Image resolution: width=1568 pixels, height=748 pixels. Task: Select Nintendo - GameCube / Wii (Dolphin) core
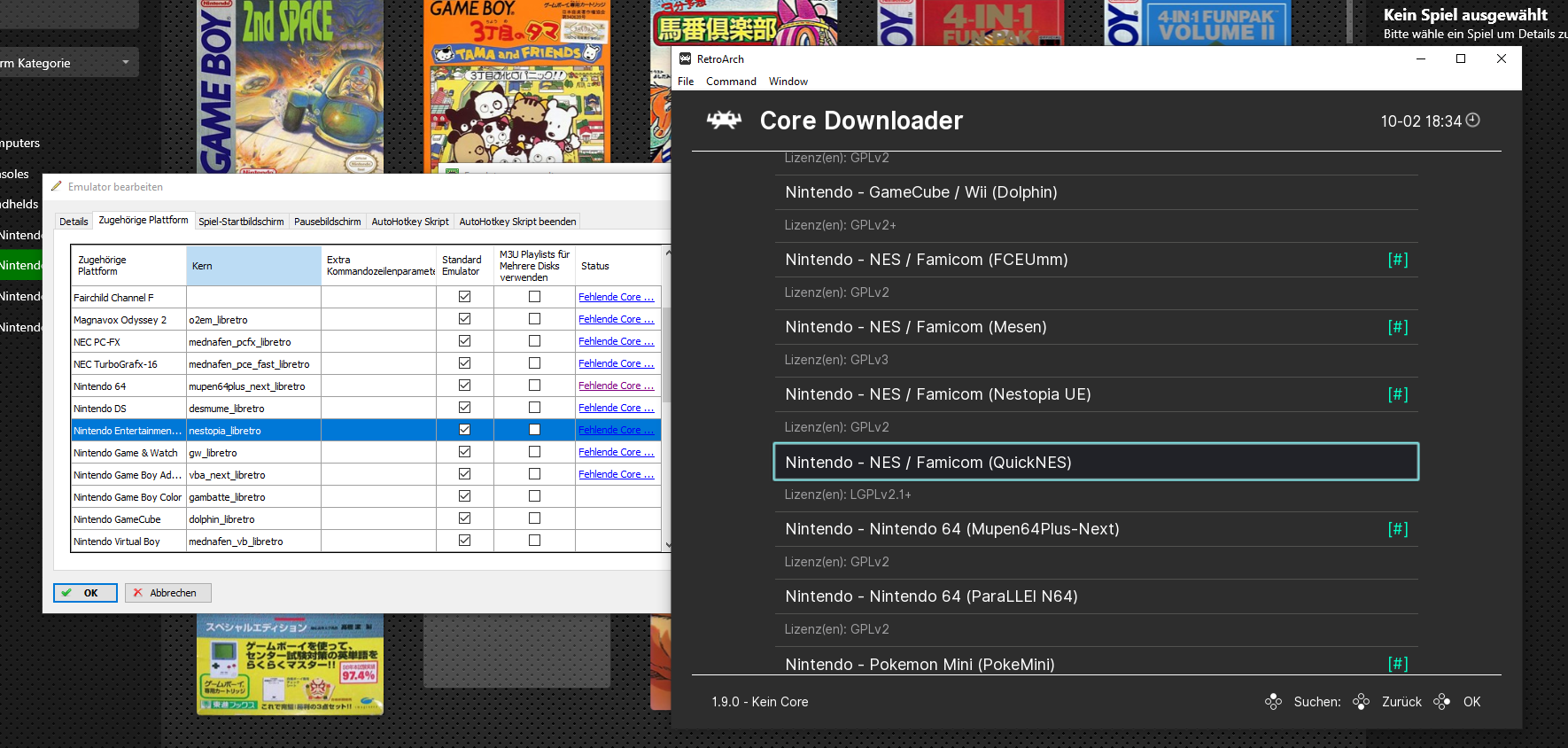(1096, 192)
